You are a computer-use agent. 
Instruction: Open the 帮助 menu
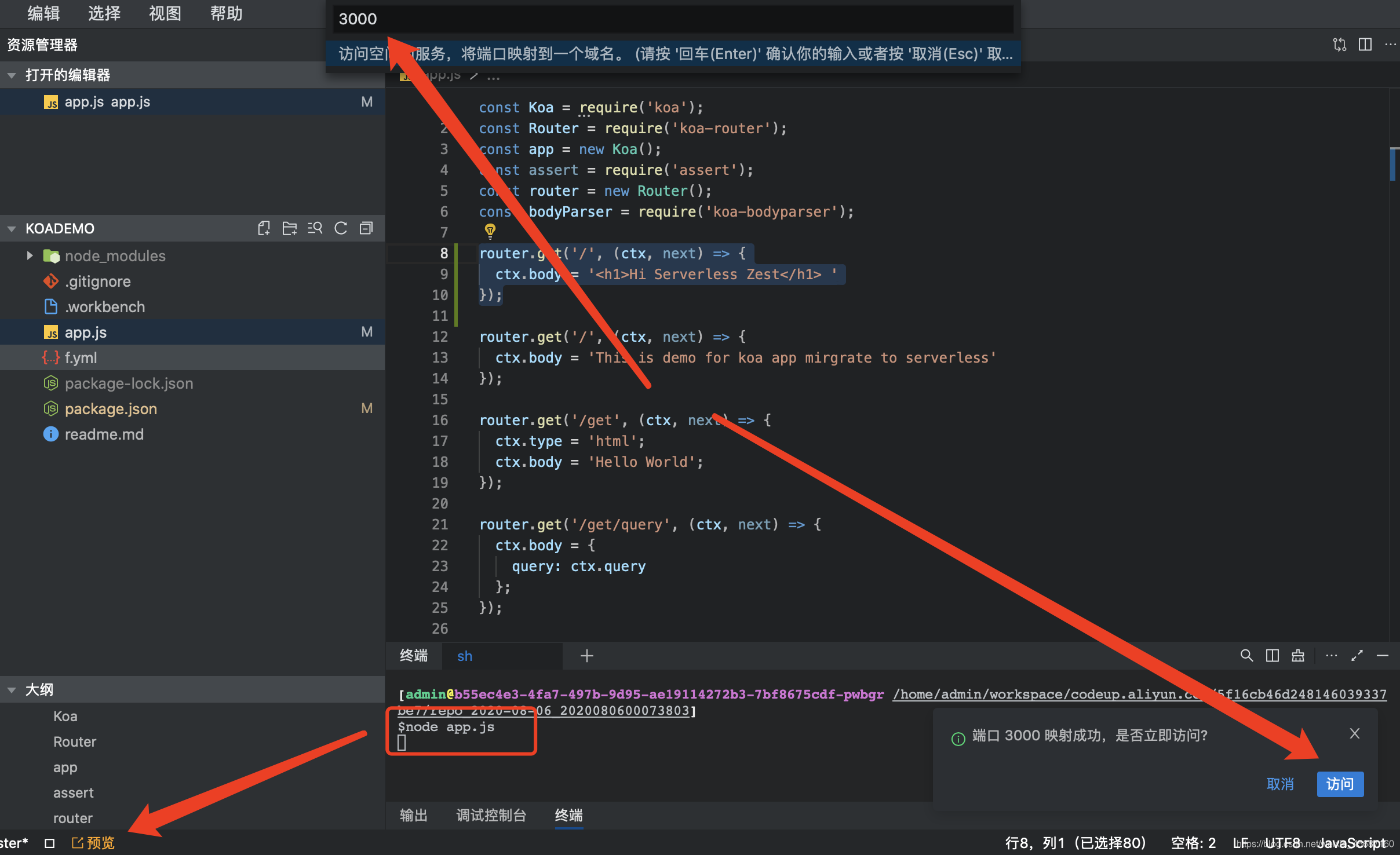226,13
